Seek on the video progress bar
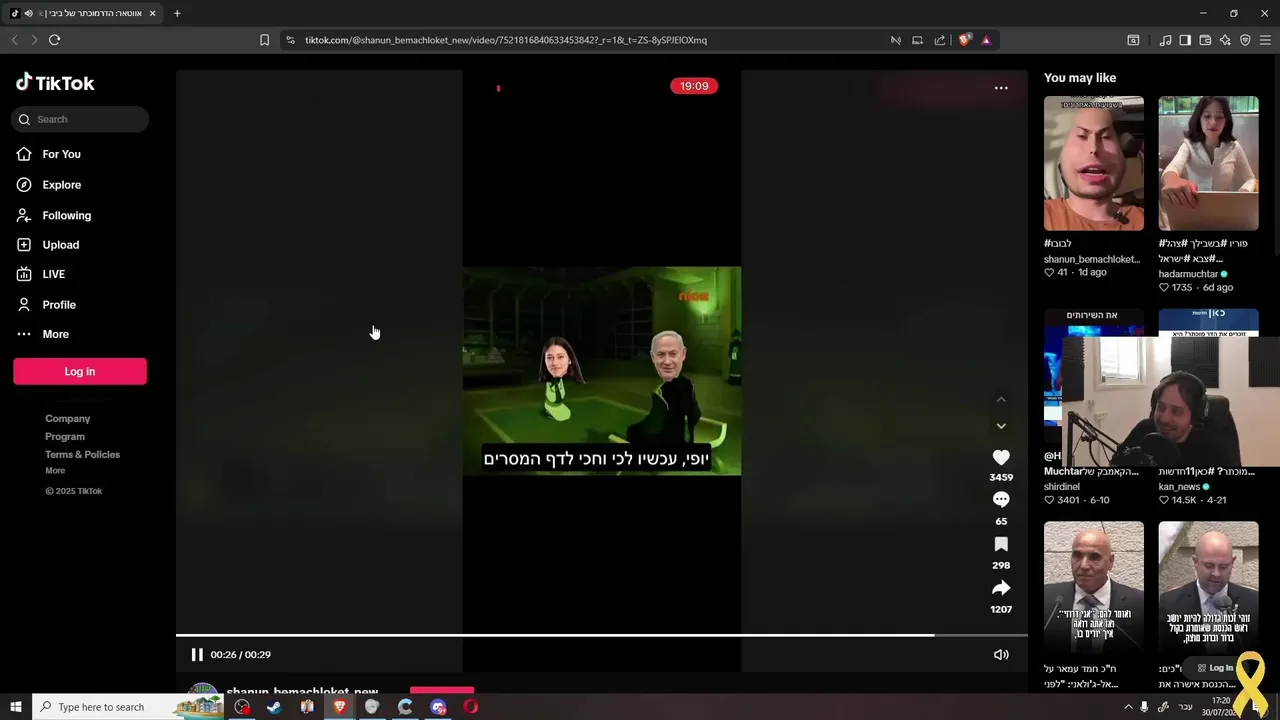 click(602, 635)
